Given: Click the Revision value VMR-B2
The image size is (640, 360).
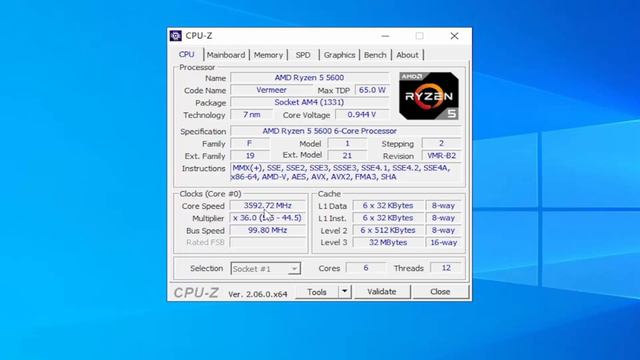Looking at the screenshot, I should [x=441, y=156].
